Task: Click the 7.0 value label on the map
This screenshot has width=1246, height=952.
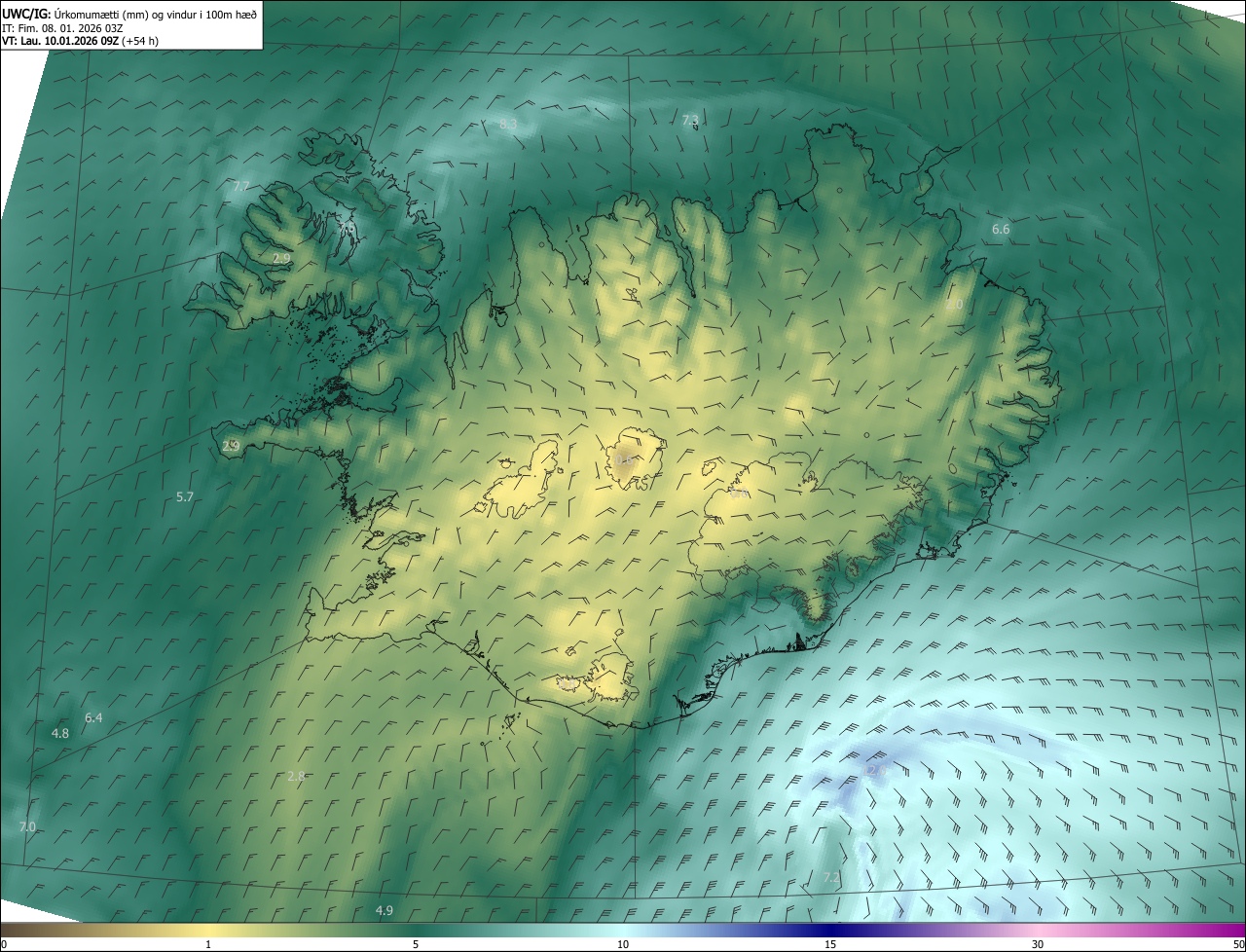Action: (27, 826)
